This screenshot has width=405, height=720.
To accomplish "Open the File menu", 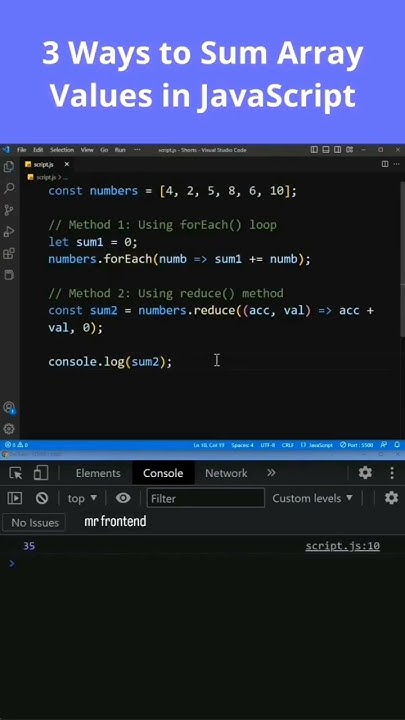I will click(22, 150).
